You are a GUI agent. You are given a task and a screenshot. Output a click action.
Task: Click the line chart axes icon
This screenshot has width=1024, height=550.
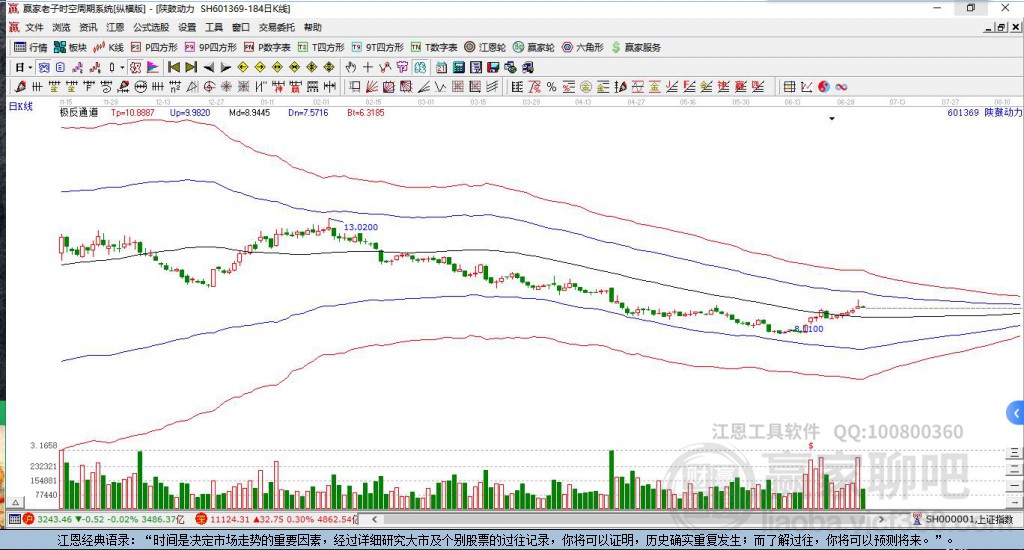click(x=807, y=86)
